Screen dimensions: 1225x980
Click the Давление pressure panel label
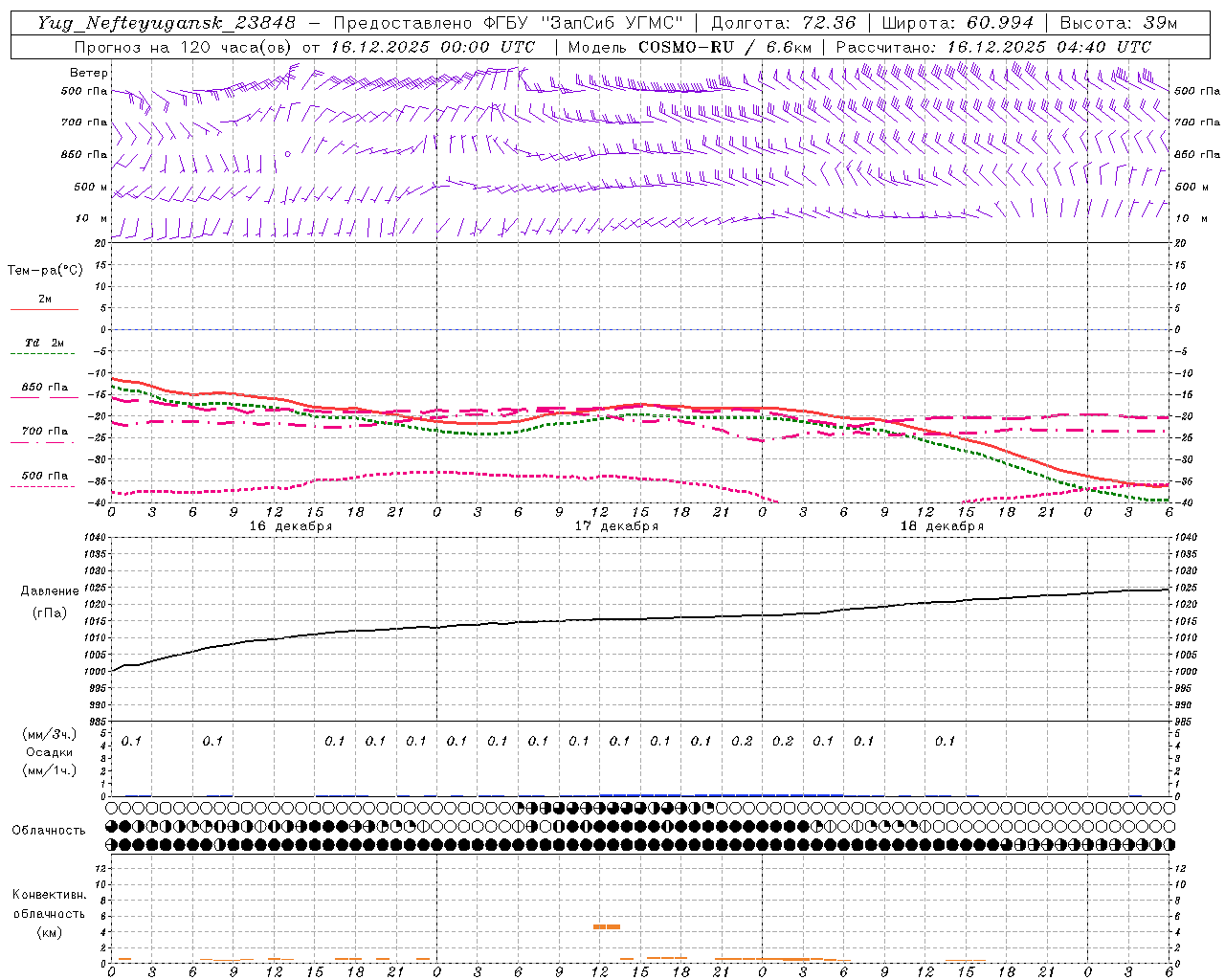(x=50, y=591)
